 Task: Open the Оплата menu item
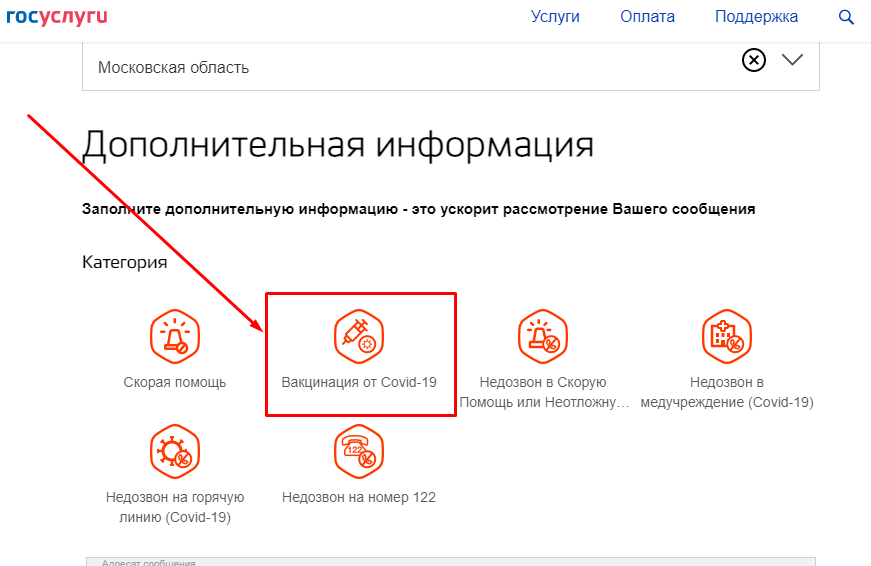pyautogui.click(x=647, y=17)
